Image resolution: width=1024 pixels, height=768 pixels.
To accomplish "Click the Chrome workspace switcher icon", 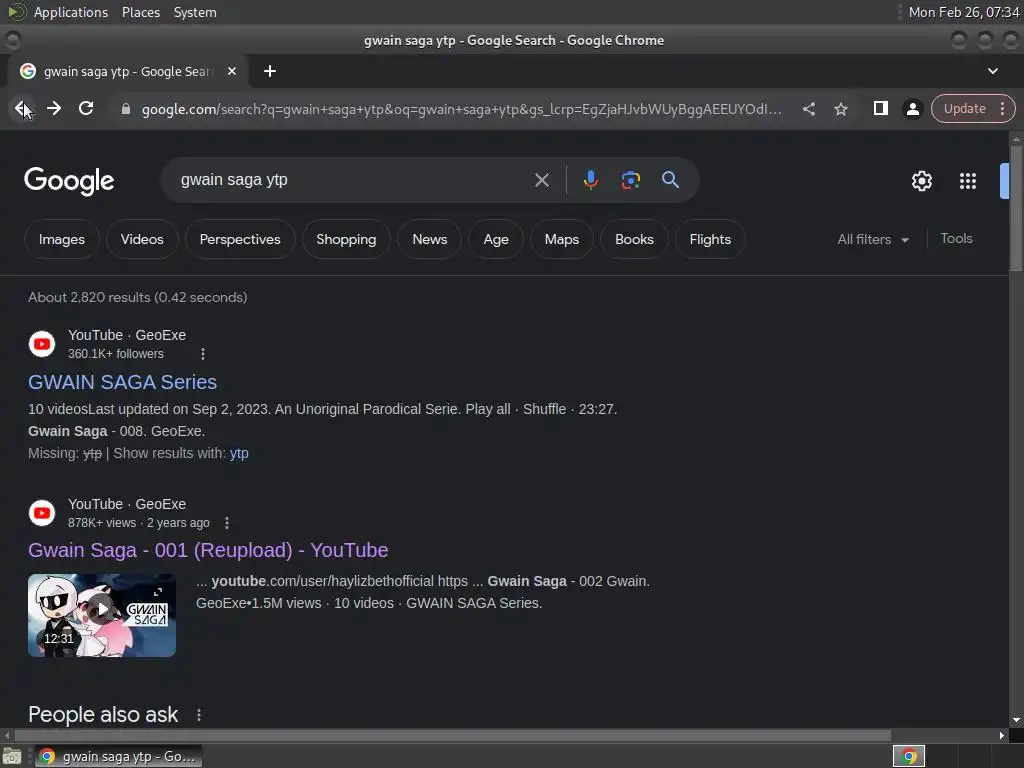I will (x=909, y=756).
